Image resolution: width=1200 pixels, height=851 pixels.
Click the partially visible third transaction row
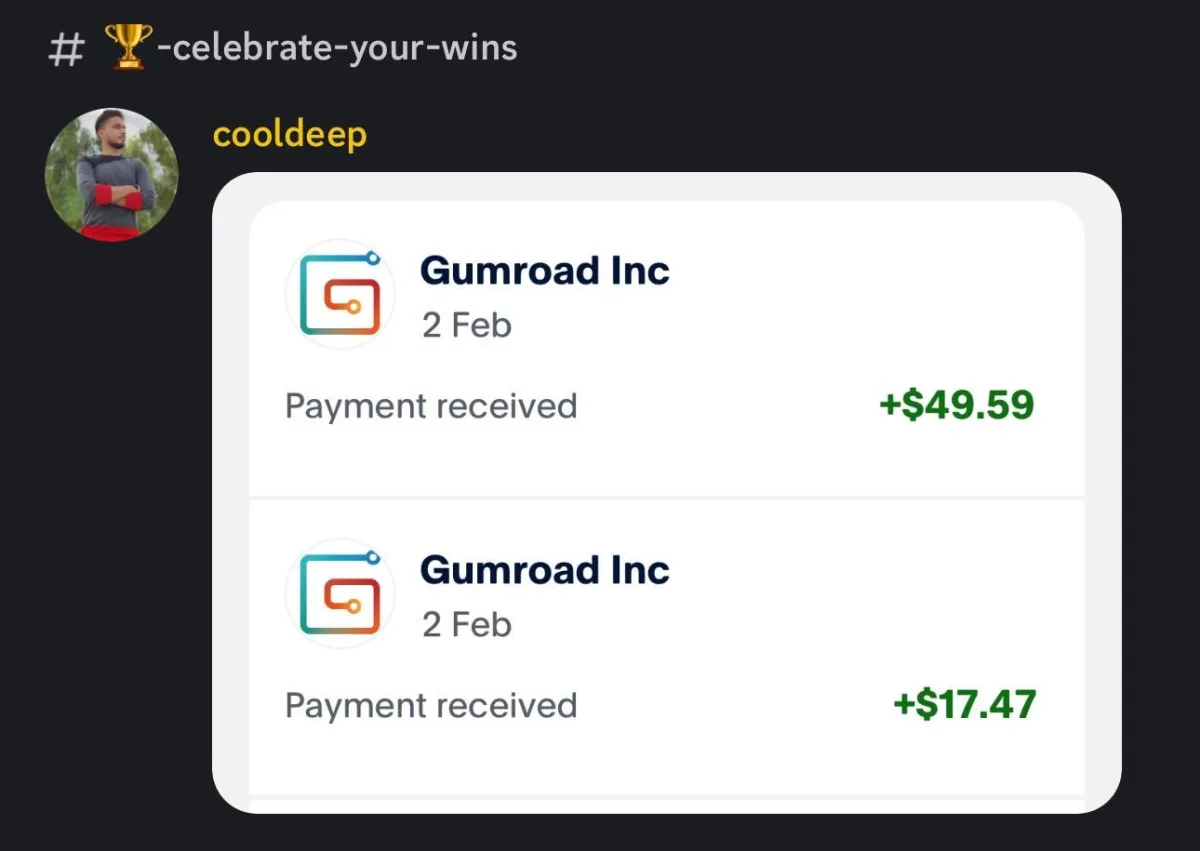point(667,806)
